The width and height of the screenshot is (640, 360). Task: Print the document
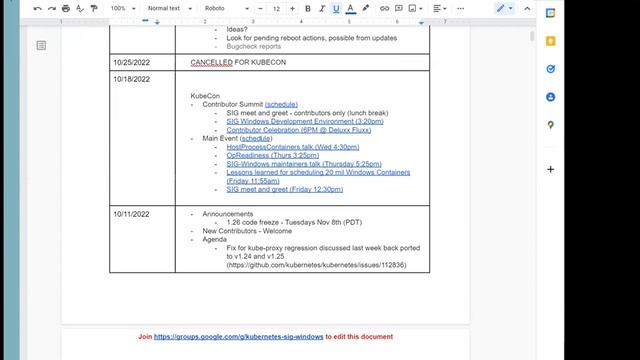tap(66, 9)
